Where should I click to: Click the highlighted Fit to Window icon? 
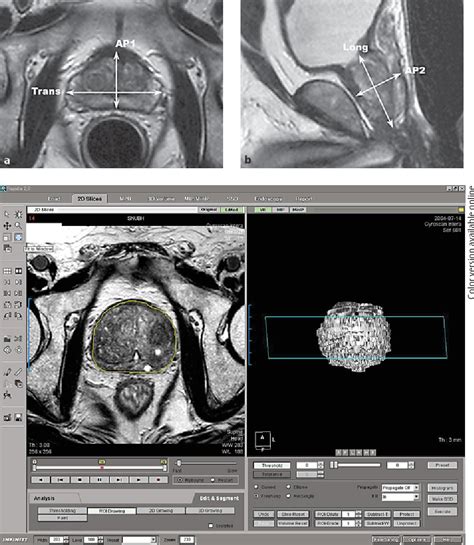(x=18, y=237)
